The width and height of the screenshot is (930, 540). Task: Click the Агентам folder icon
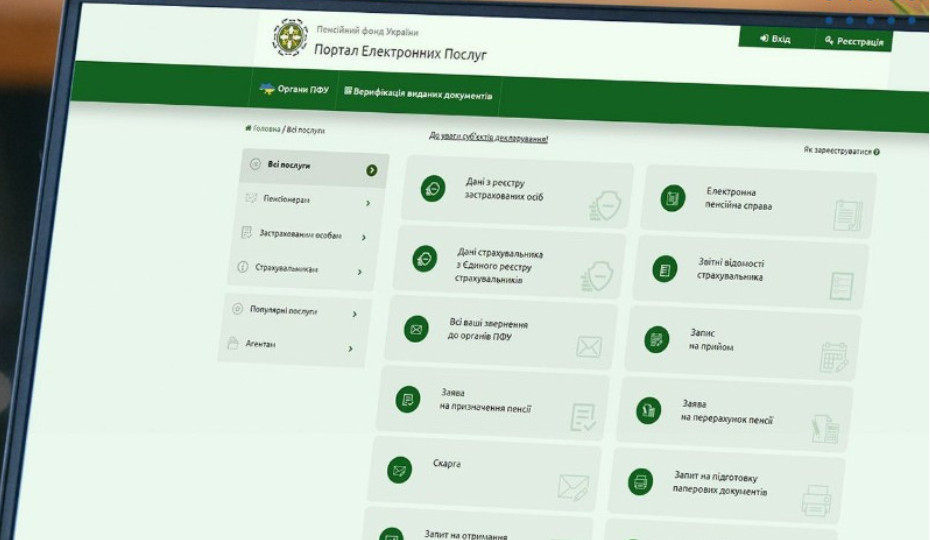[233, 343]
